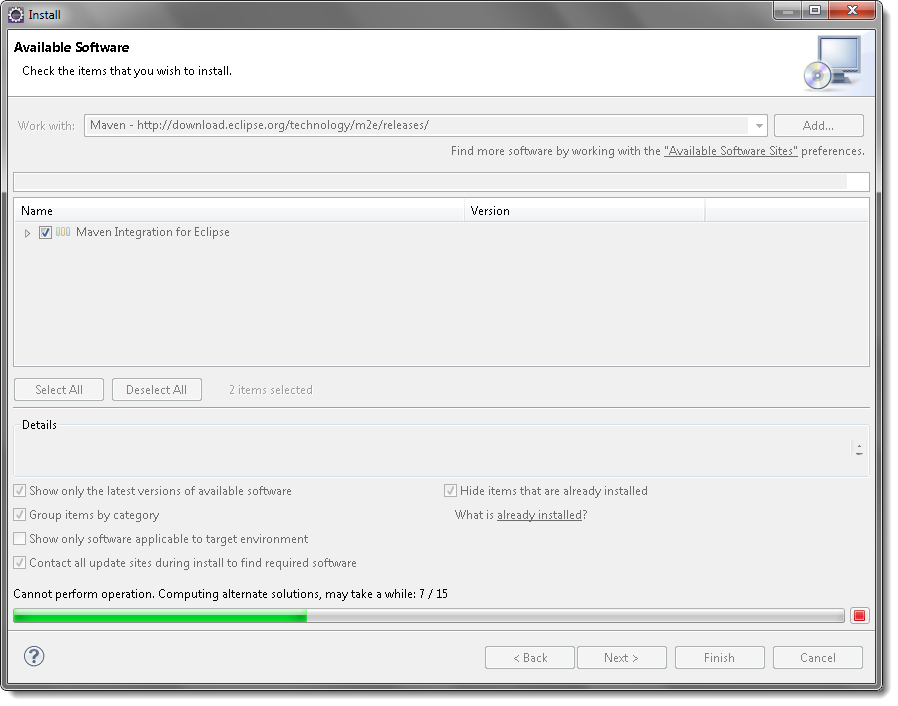The height and width of the screenshot is (706, 898).
Task: Toggle Group items by category checkbox
Action: (19, 515)
